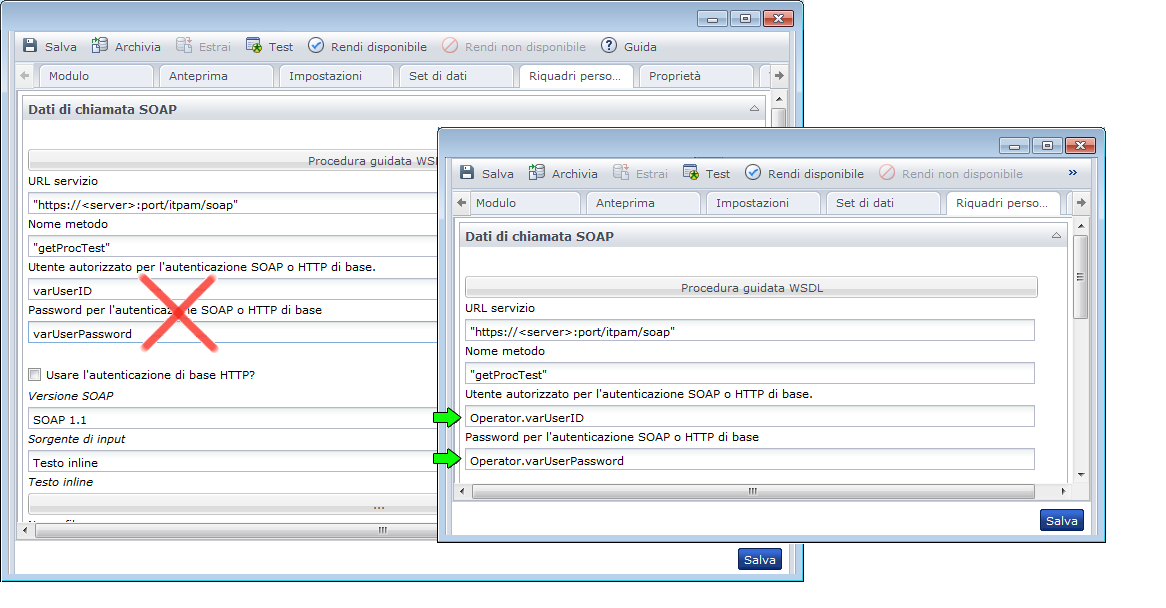1166x608 pixels.
Task: Click Testo inline ellipsis button
Action: pos(233,504)
